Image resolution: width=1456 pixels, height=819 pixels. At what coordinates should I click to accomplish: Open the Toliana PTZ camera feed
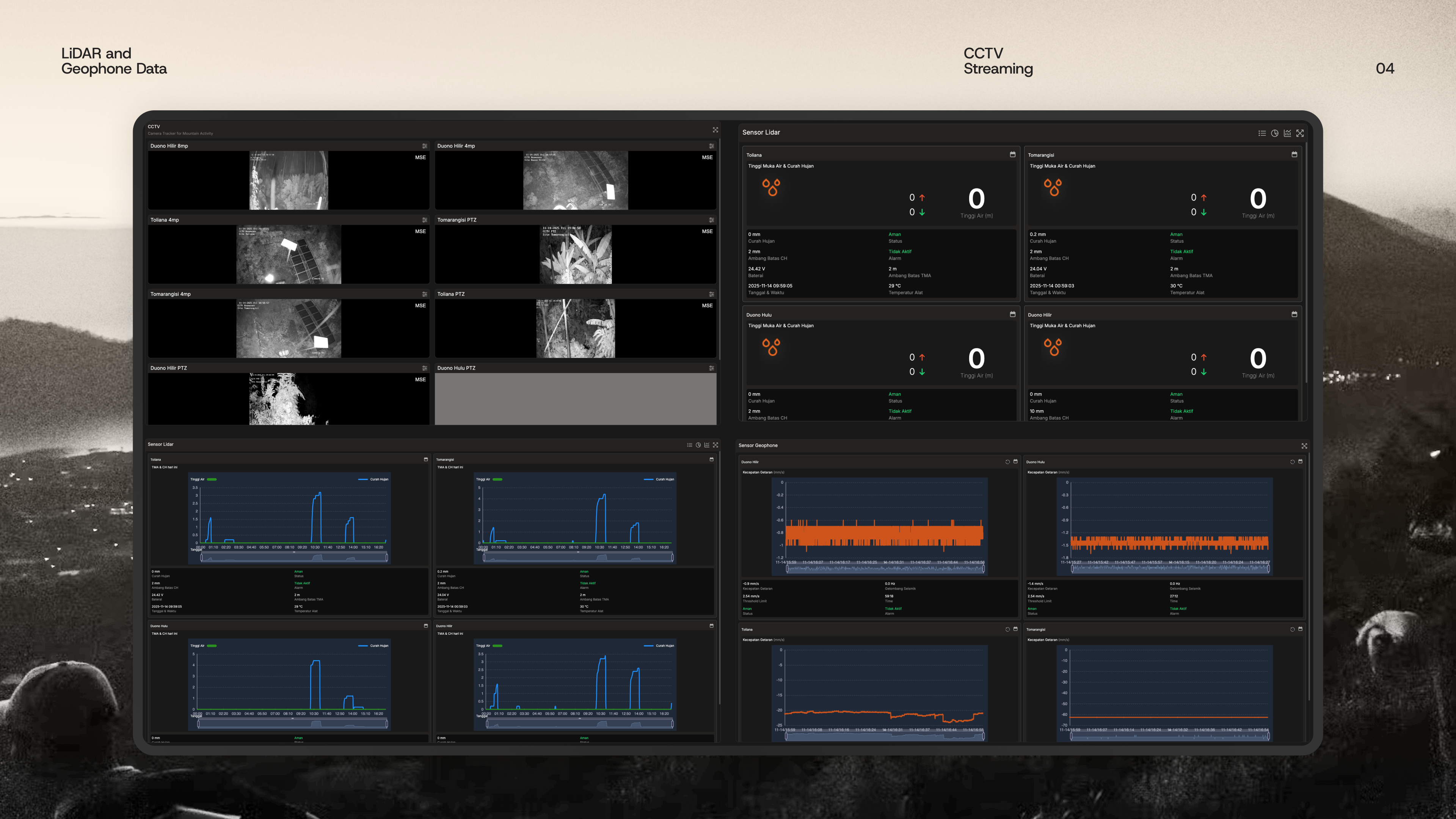[x=575, y=328]
